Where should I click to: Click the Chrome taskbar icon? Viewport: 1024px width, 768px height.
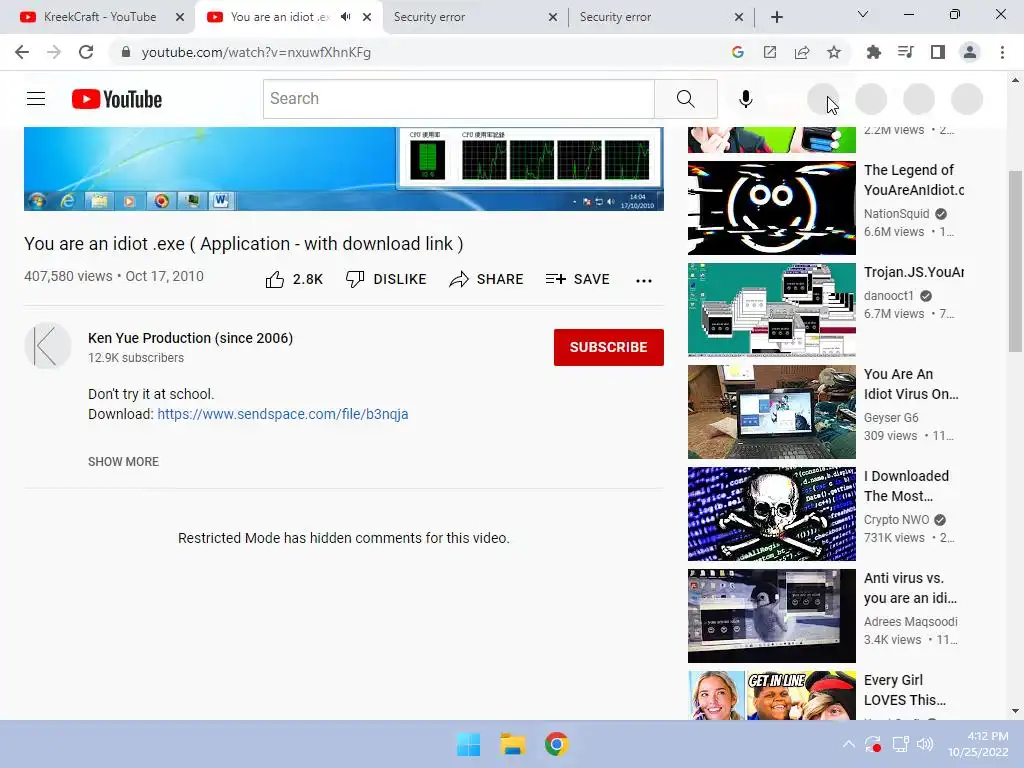pyautogui.click(x=556, y=744)
